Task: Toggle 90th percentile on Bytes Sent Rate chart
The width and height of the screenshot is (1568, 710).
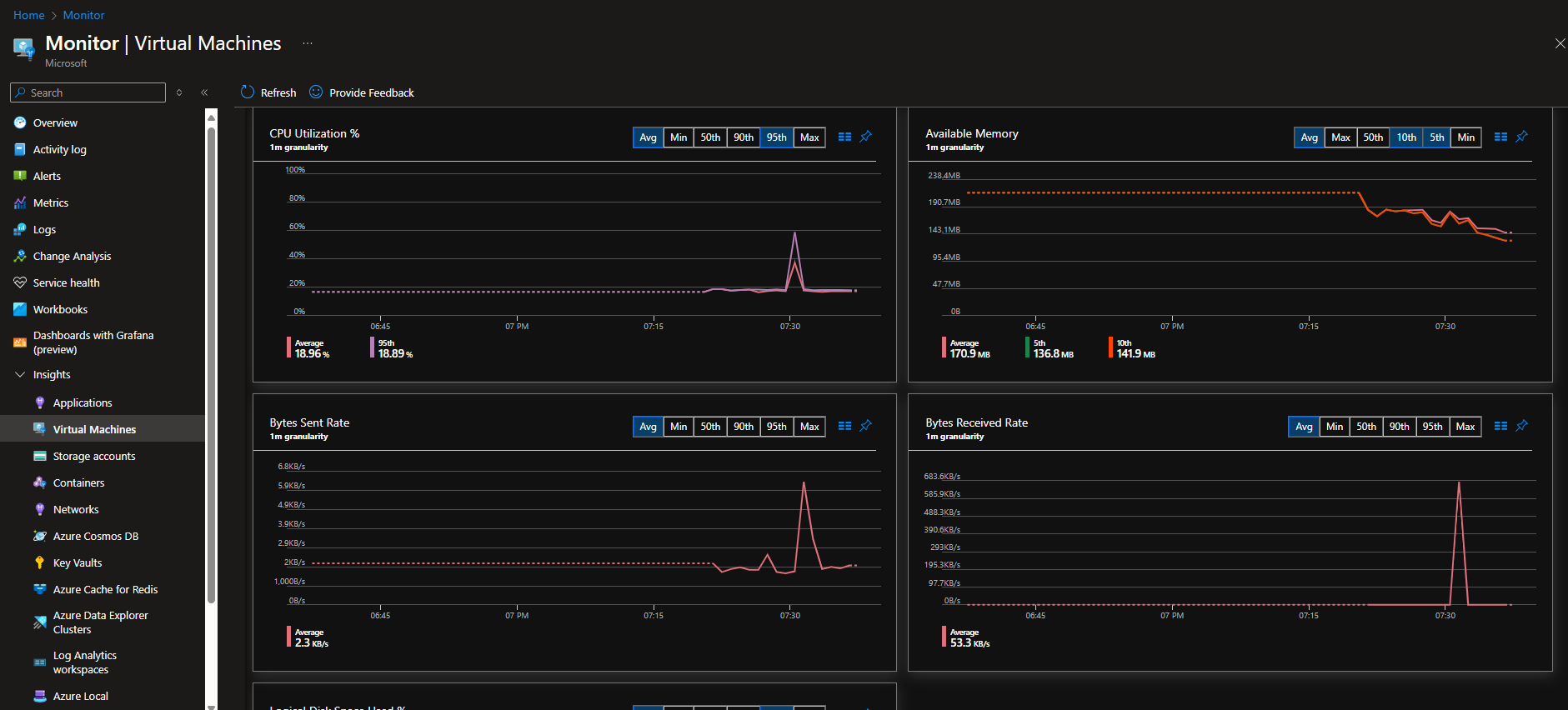Action: [744, 427]
